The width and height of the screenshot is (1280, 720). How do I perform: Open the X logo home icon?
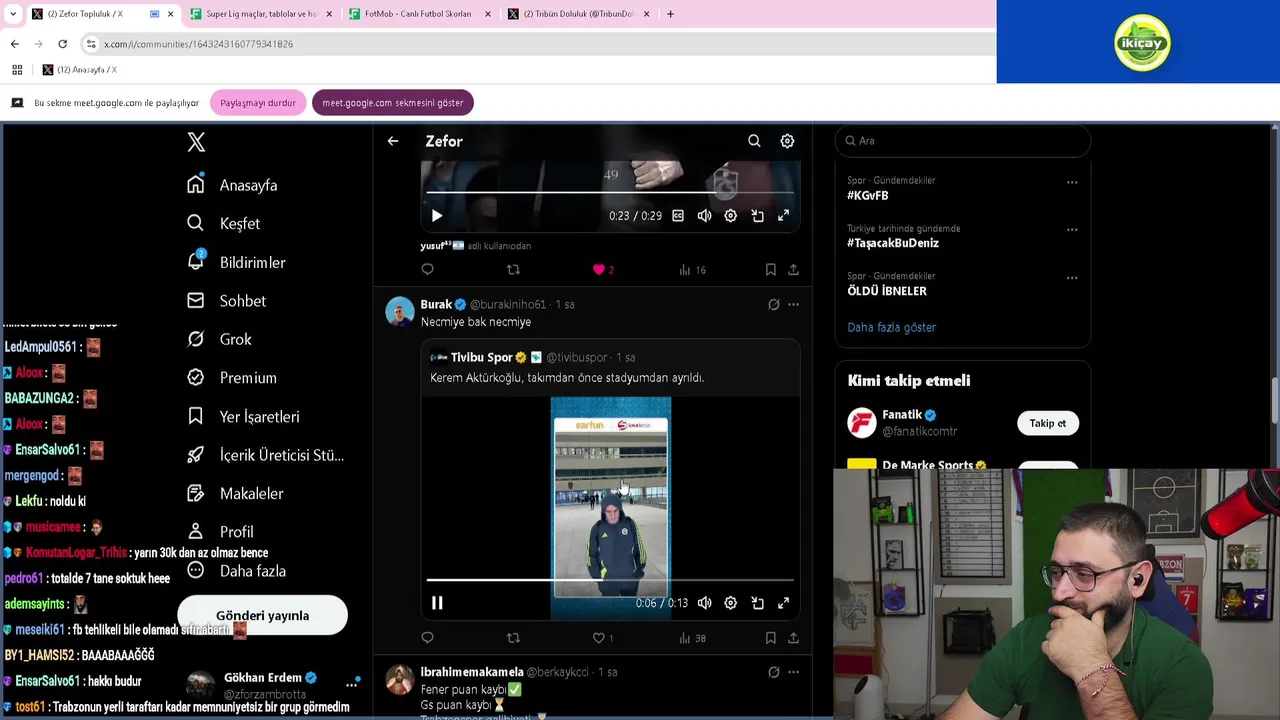(x=196, y=142)
